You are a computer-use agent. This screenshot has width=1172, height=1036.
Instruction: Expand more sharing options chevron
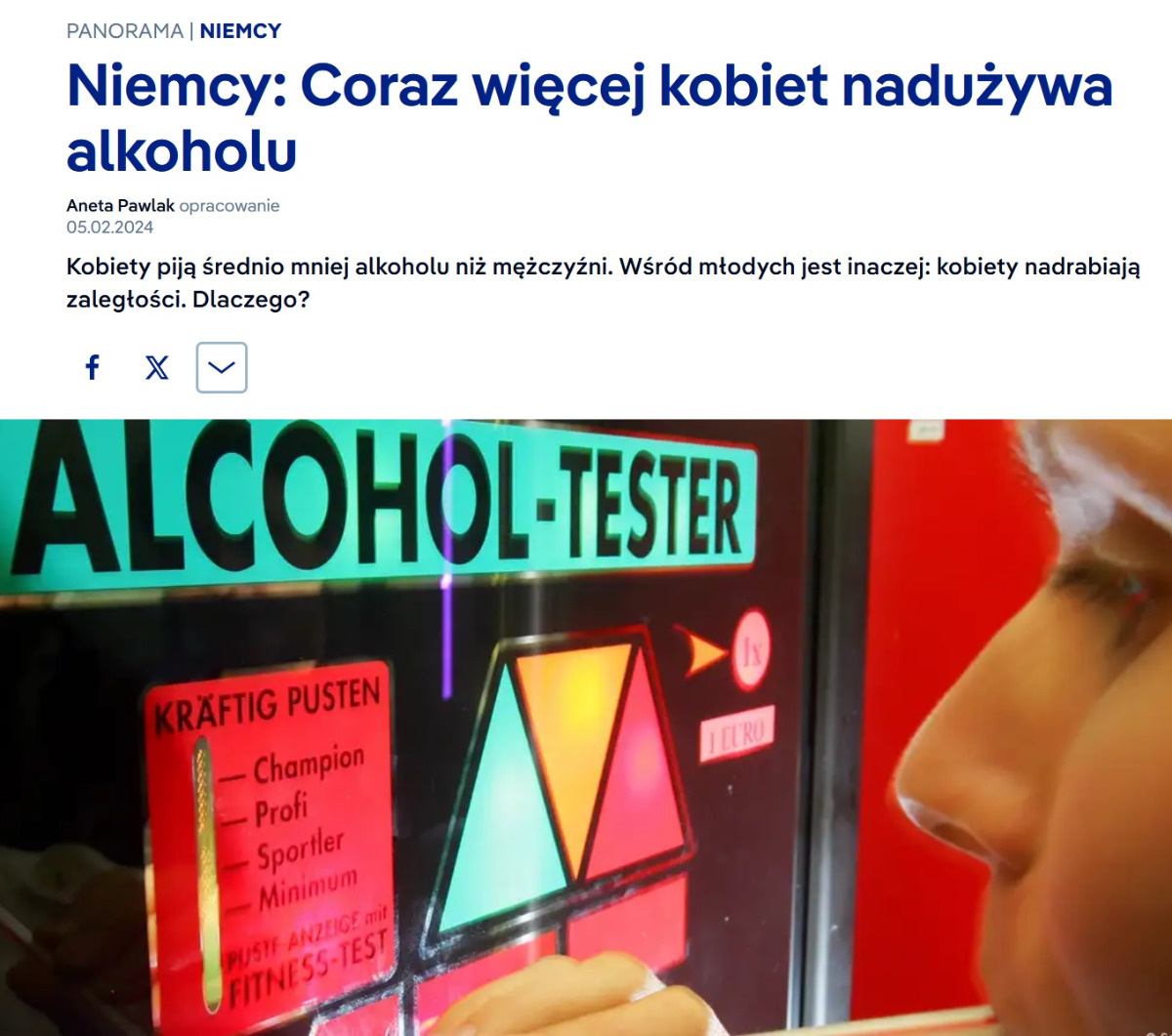coord(222,368)
